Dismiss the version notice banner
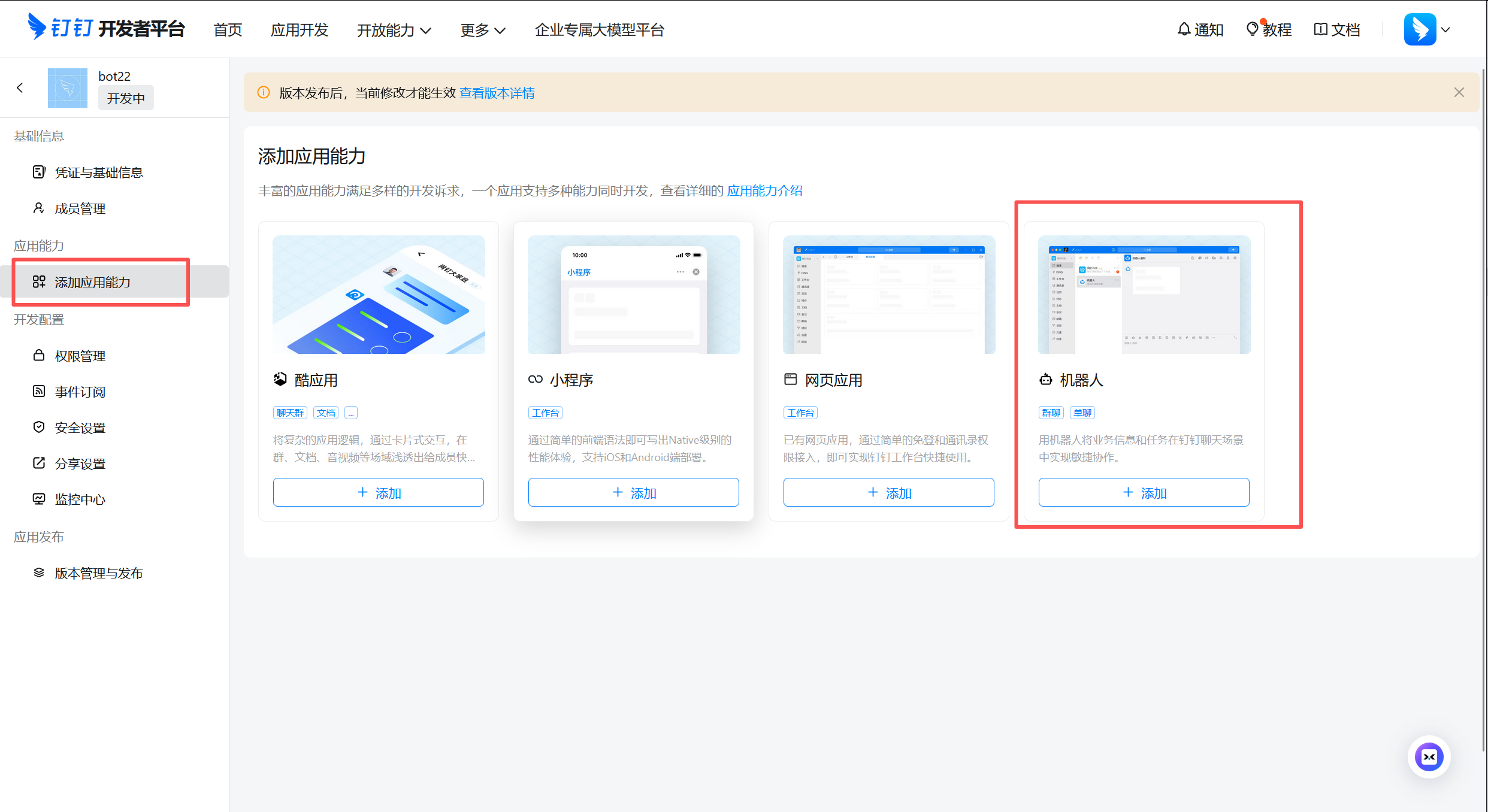 1459,92
